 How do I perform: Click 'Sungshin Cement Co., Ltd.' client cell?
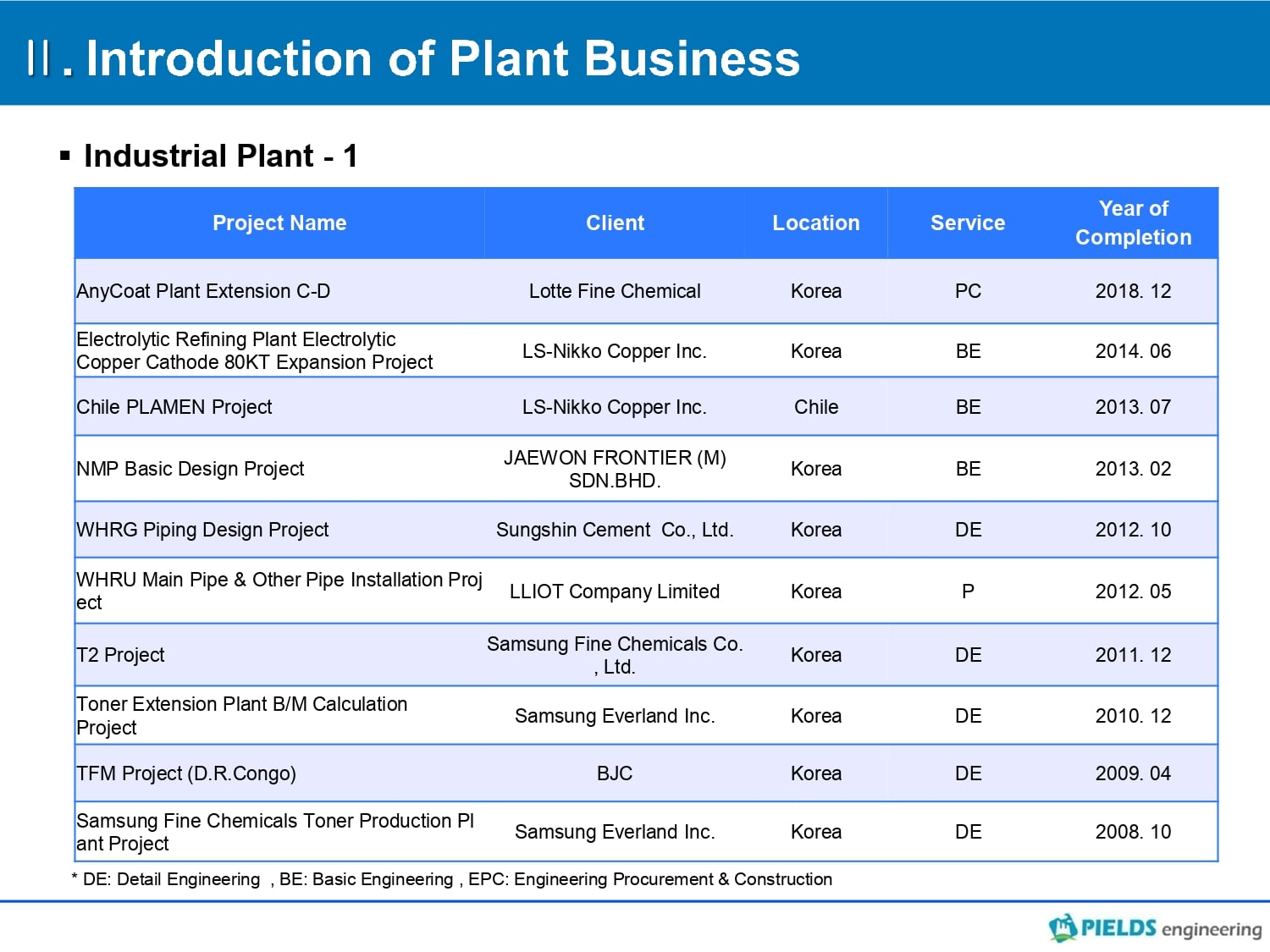[x=615, y=530]
